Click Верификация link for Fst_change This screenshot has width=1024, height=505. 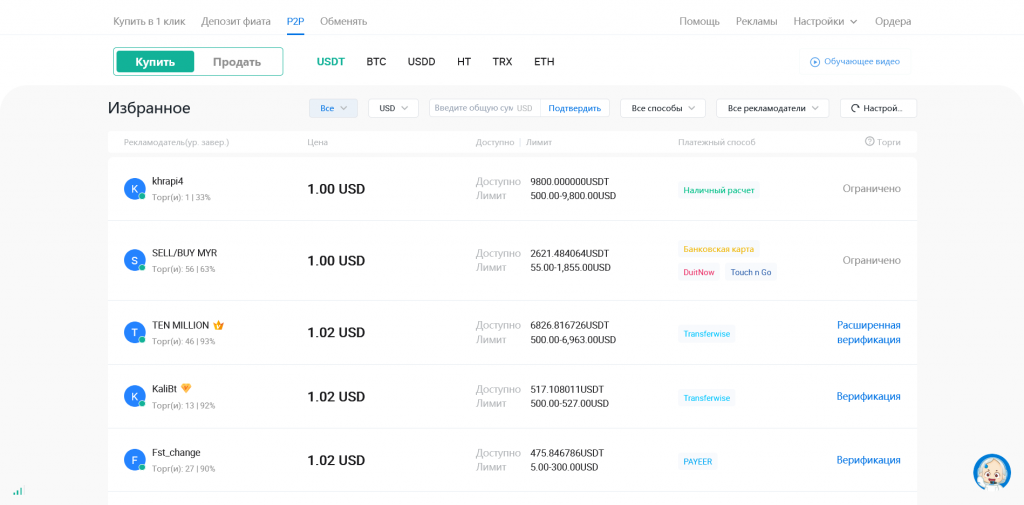pyautogui.click(x=869, y=461)
